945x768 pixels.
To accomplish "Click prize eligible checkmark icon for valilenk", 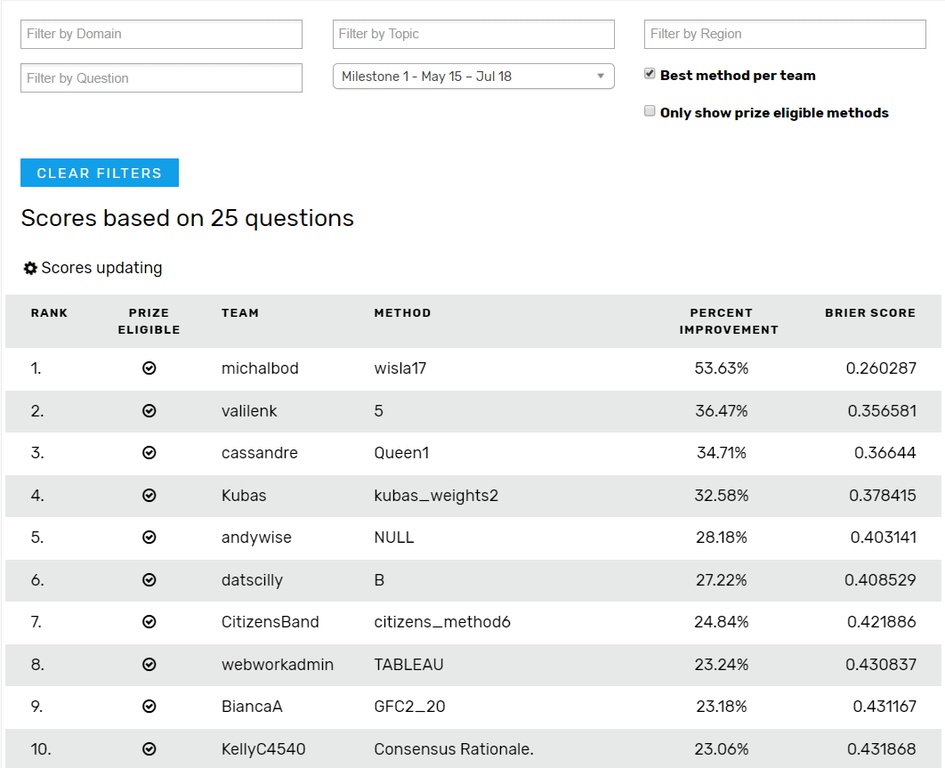I will pyautogui.click(x=149, y=410).
